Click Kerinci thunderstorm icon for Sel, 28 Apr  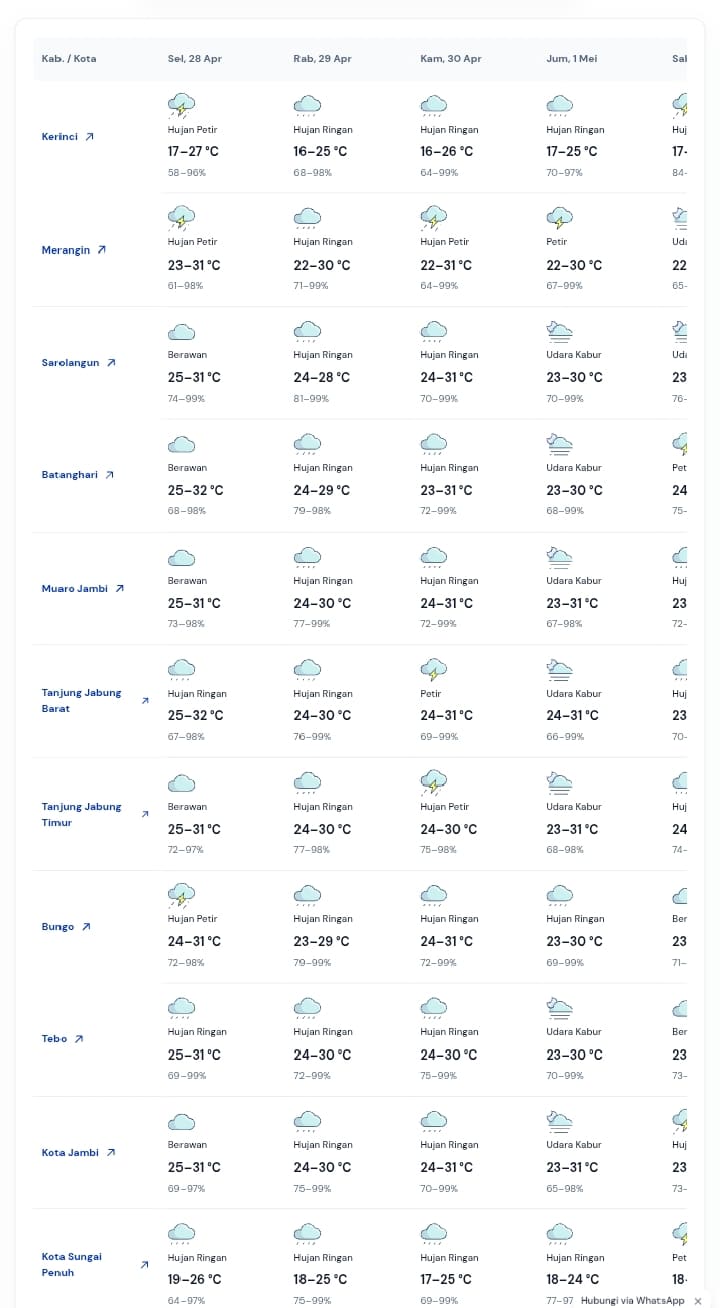(x=181, y=104)
